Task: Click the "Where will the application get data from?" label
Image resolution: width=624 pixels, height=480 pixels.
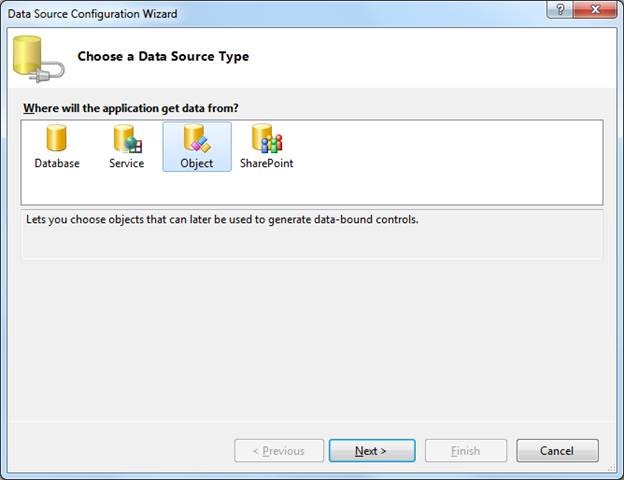Action: (131, 108)
